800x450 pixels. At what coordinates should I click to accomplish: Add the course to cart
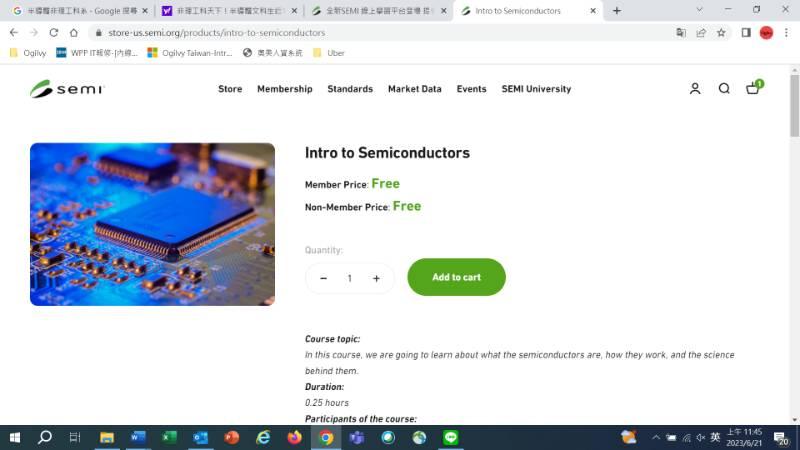[x=456, y=277]
